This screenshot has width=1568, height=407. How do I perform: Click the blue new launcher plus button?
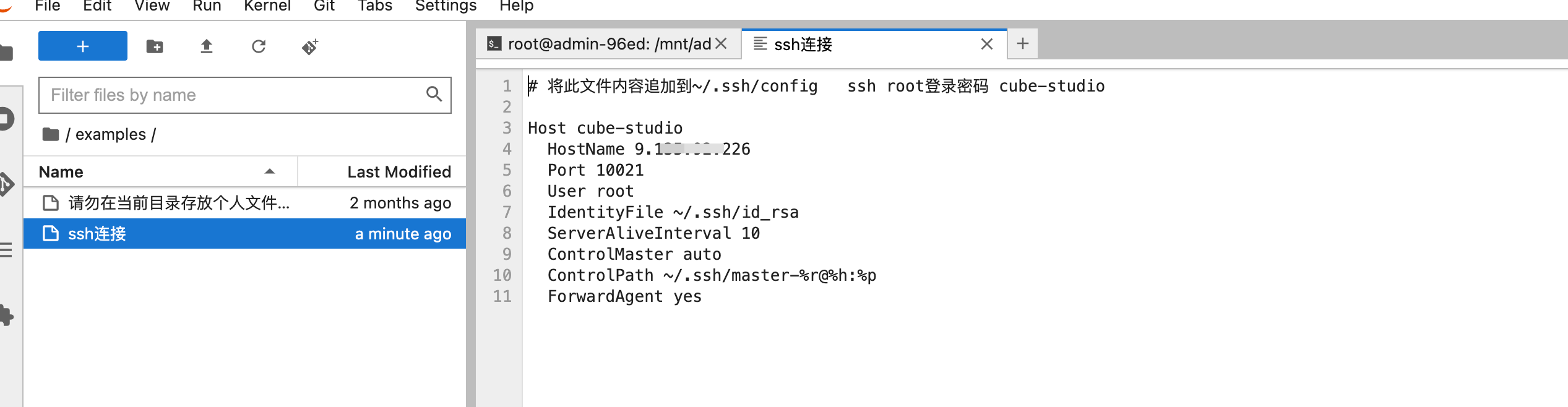click(82, 46)
